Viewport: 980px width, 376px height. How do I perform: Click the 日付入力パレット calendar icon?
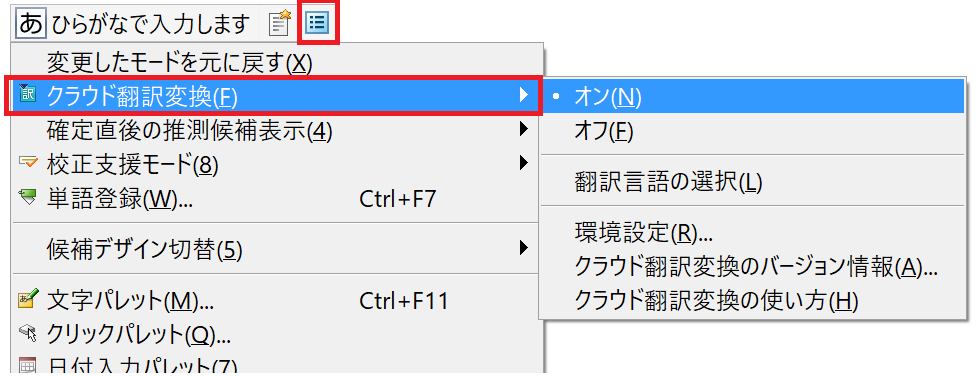[28, 366]
